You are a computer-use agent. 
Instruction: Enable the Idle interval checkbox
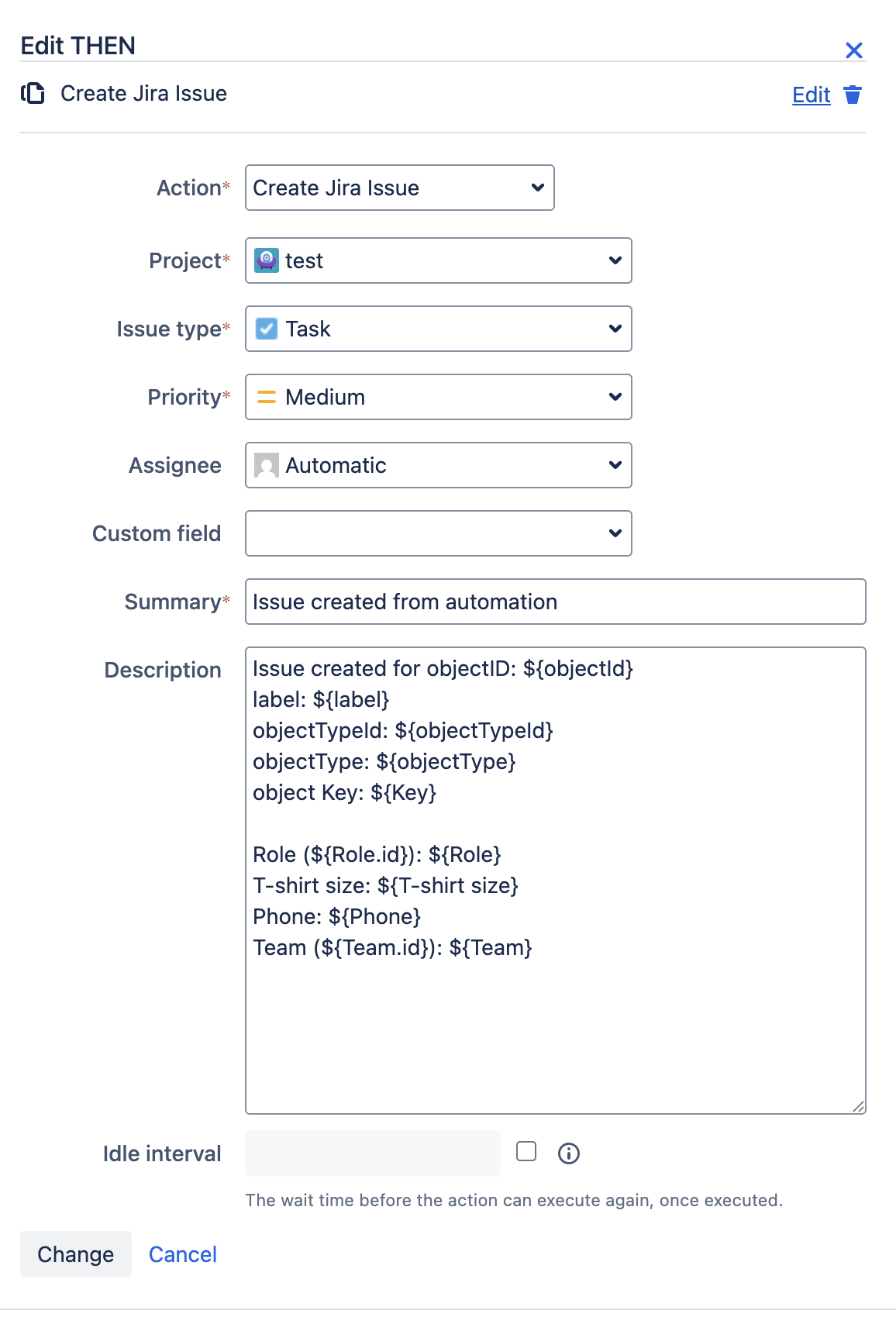click(526, 1152)
